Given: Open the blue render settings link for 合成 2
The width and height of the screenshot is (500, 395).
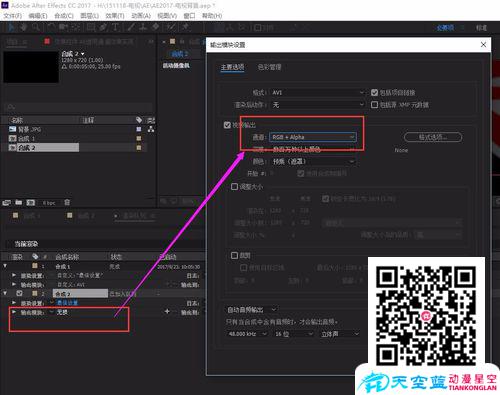Looking at the screenshot, I should [67, 303].
